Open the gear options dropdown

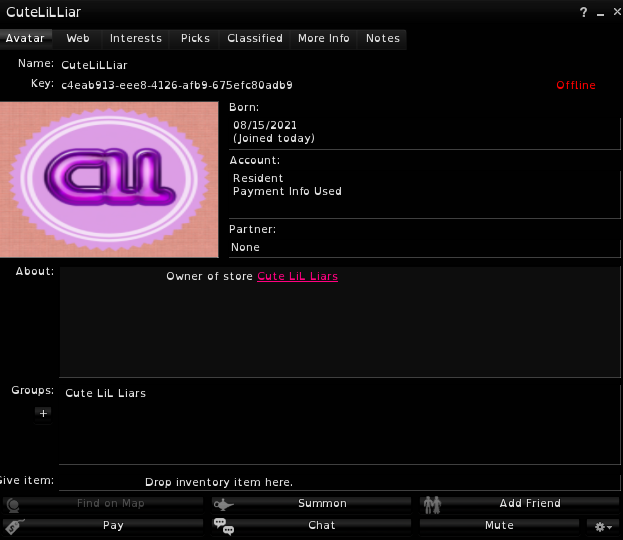603,527
